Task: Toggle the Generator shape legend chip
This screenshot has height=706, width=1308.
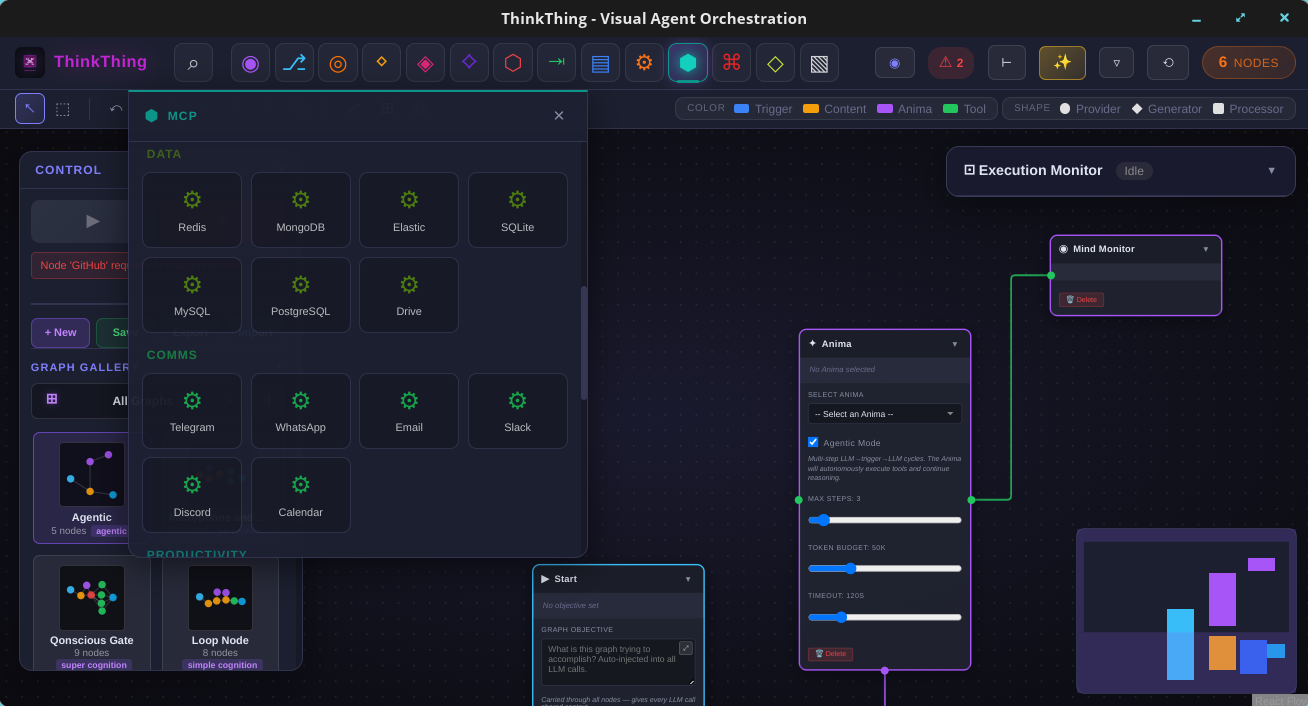Action: coord(1167,108)
